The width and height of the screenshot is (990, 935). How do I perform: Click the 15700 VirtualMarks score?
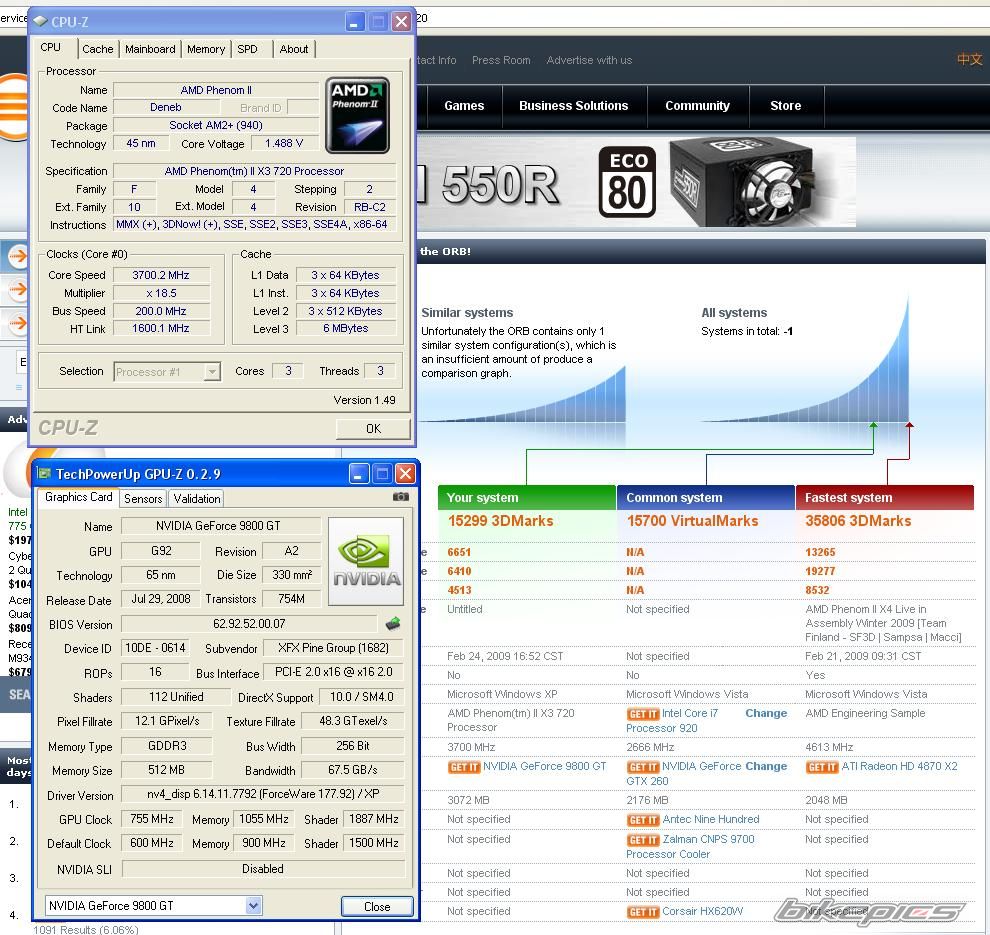[x=693, y=521]
